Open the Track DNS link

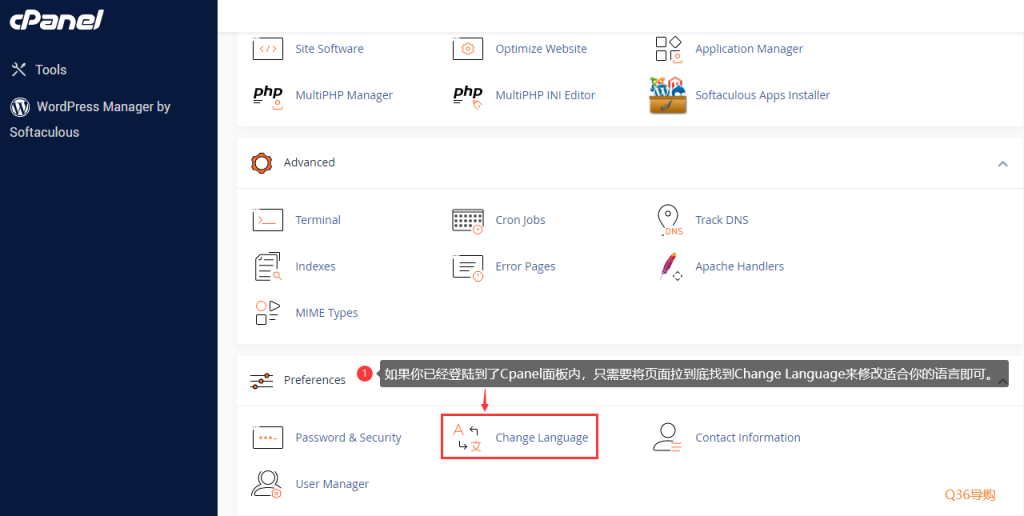(722, 220)
